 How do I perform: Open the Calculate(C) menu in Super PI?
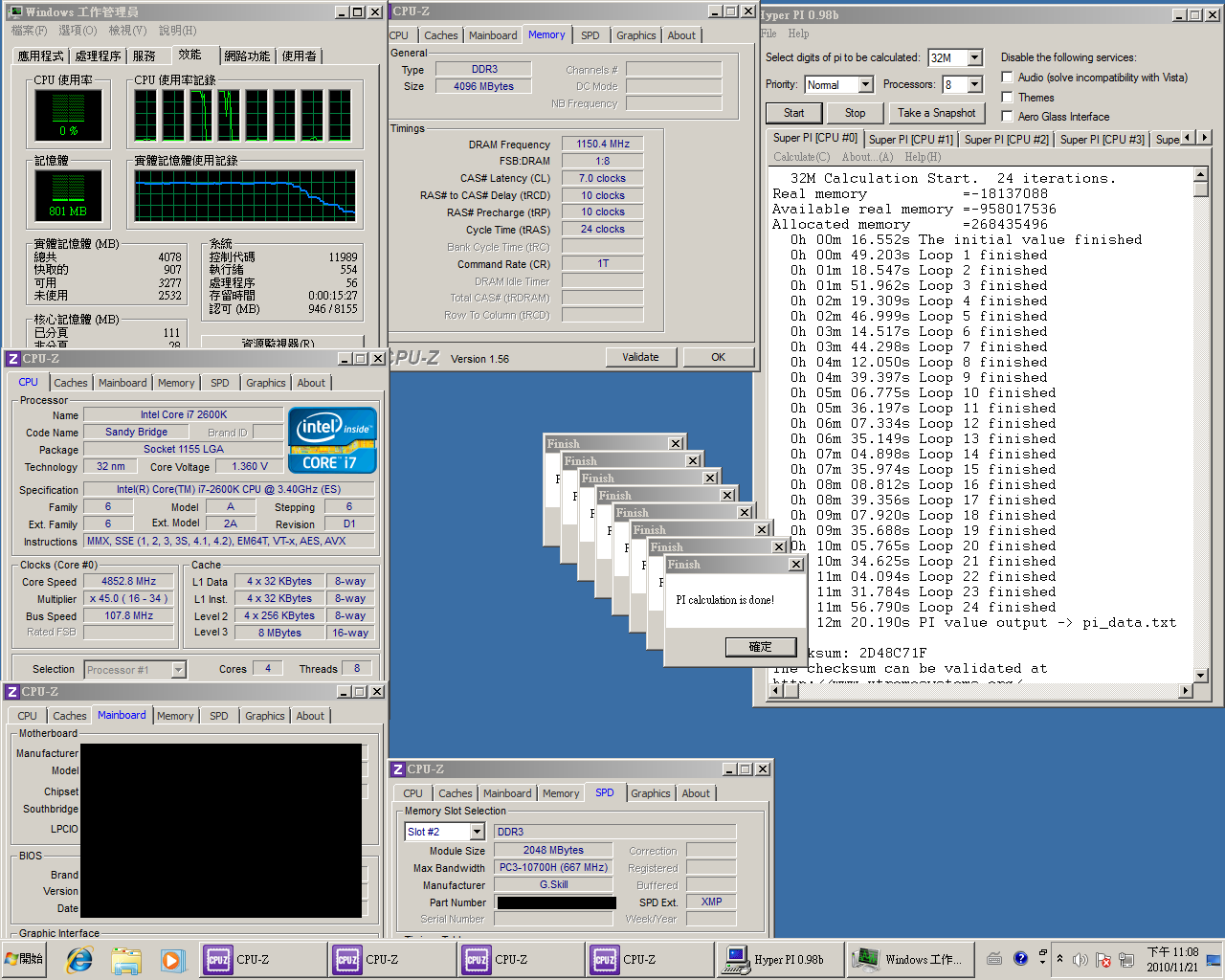point(801,157)
